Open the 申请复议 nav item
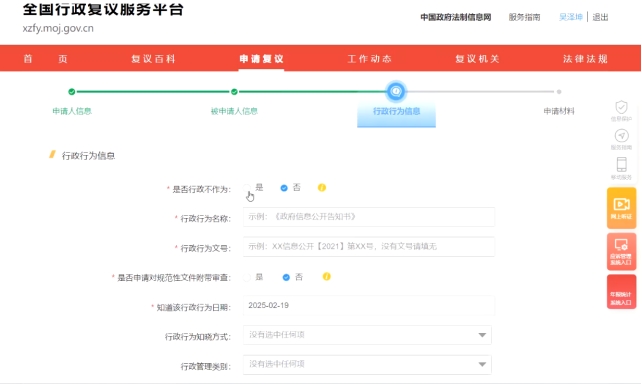The width and height of the screenshot is (642, 385). 261,59
